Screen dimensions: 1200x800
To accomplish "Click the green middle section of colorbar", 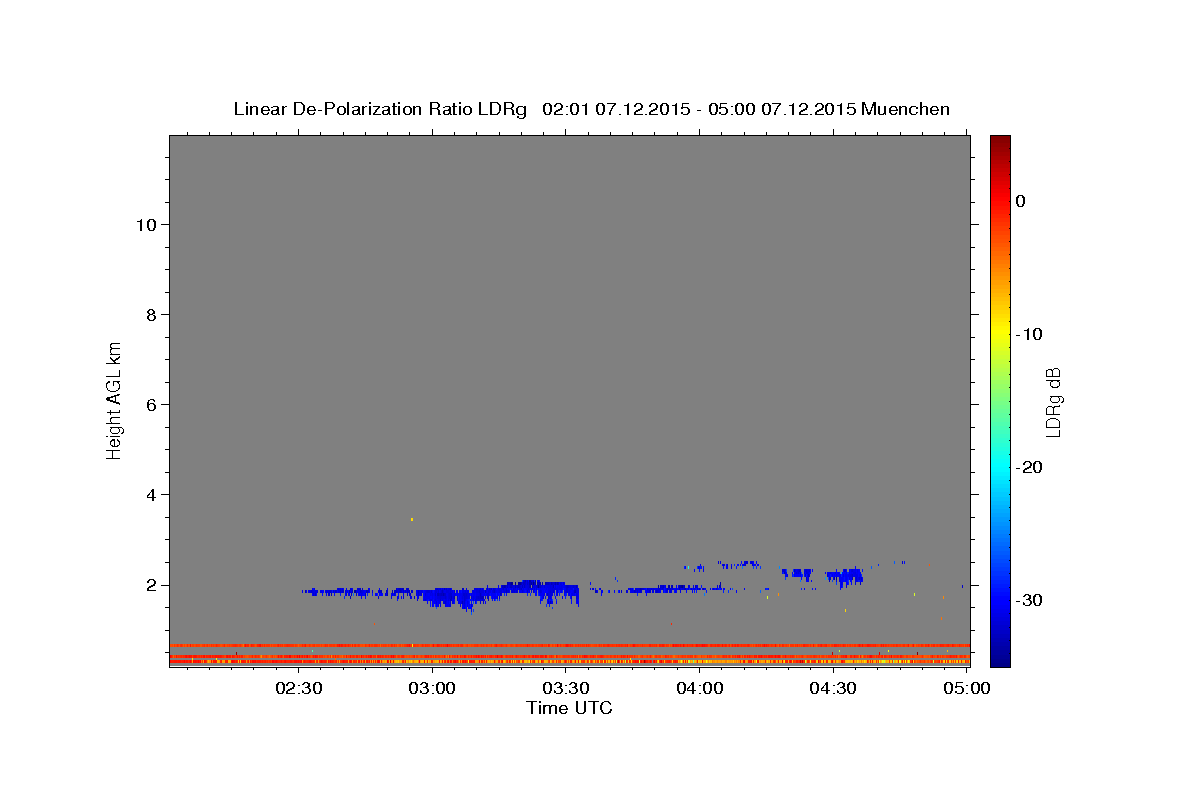I will click(1000, 400).
